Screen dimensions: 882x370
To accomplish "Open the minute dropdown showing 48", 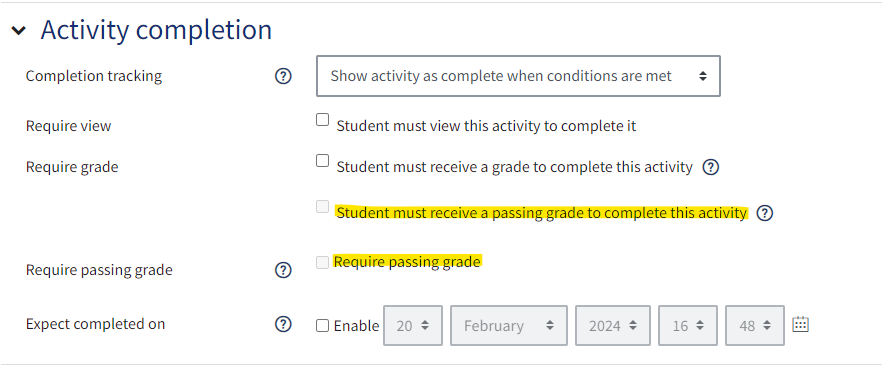I will coord(755,326).
